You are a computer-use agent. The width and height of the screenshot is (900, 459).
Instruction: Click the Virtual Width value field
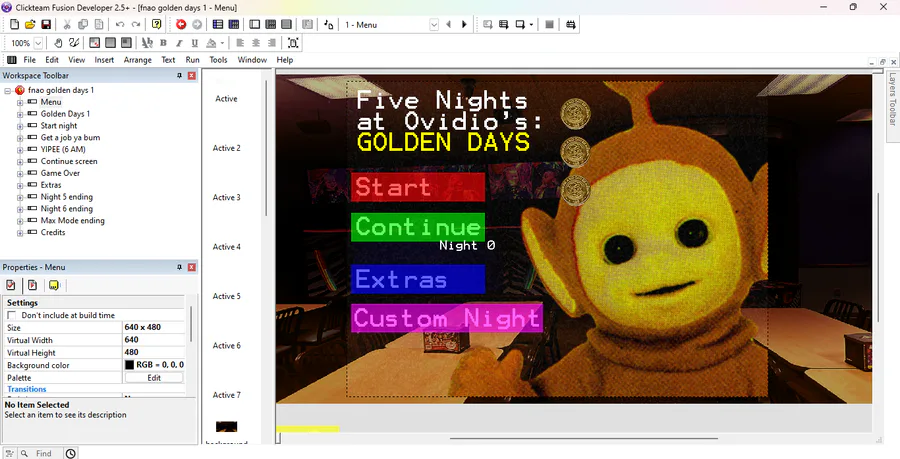click(x=154, y=340)
